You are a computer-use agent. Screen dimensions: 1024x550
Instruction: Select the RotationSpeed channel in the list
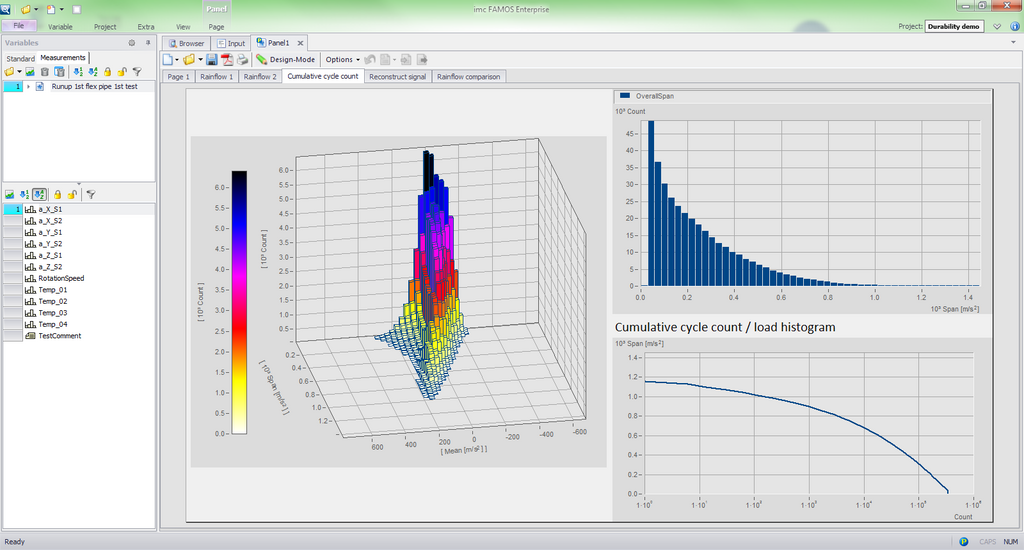tap(61, 278)
